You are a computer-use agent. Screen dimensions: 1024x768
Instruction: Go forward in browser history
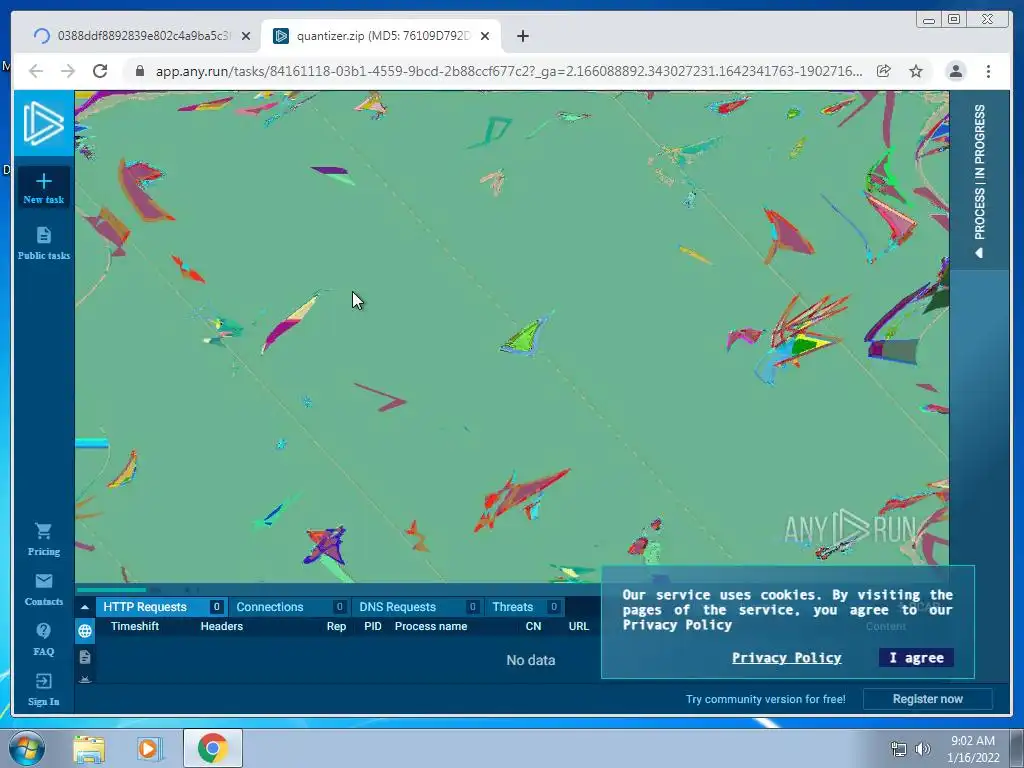pyautogui.click(x=68, y=71)
